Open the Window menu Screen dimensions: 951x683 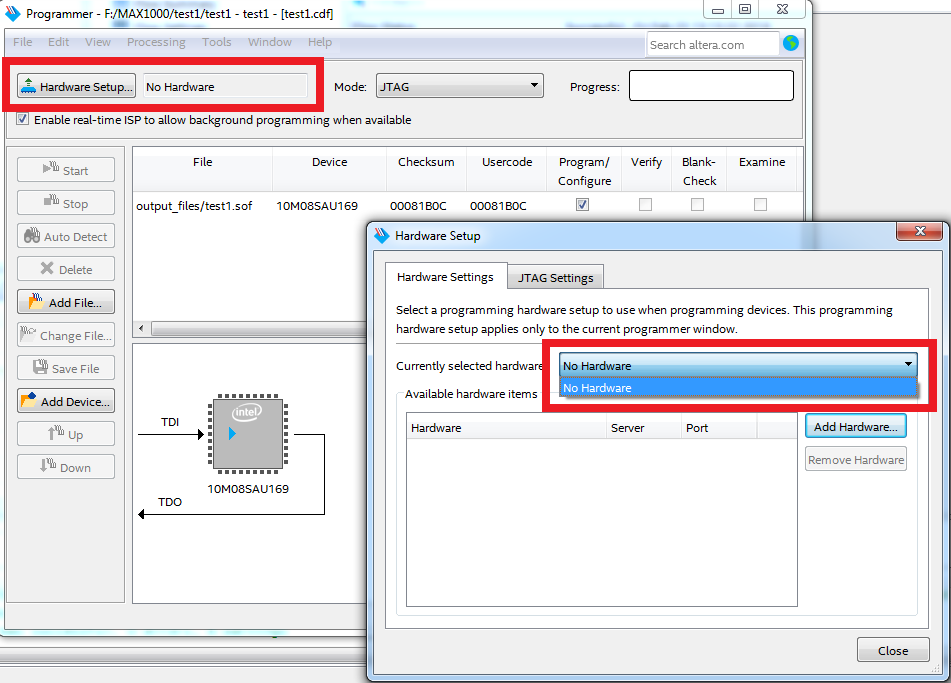point(270,42)
